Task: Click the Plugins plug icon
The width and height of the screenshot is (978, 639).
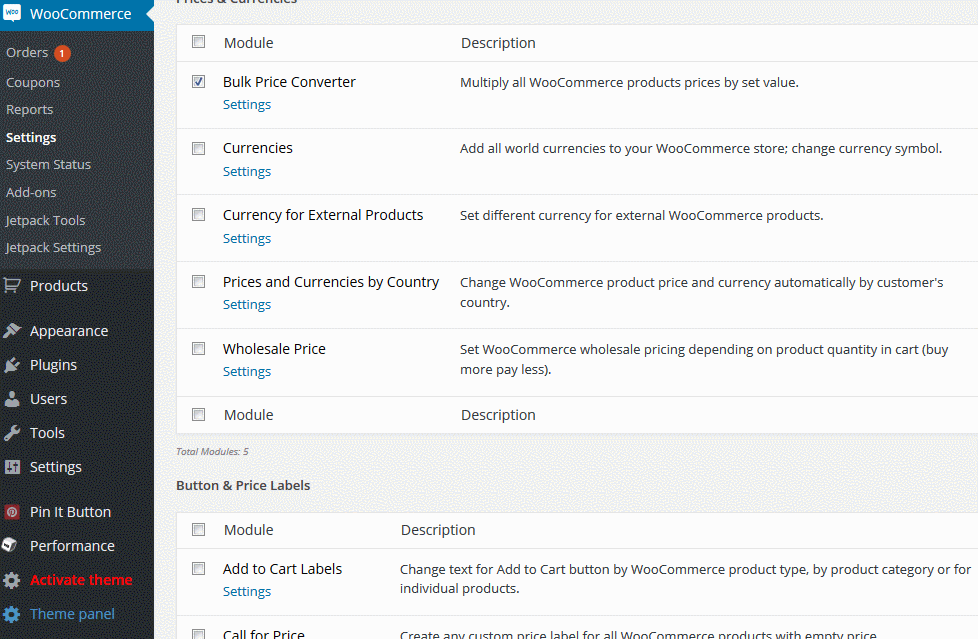Action: [12, 365]
